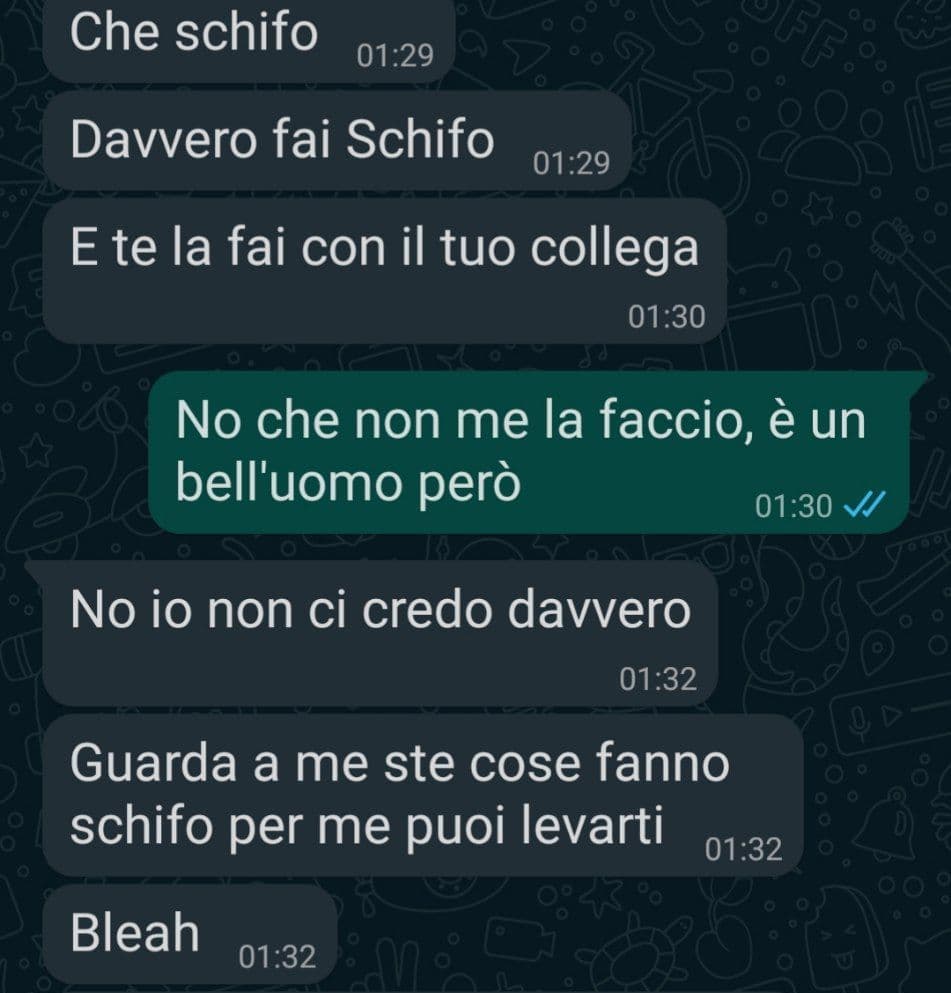Tap 'E te la fai con il tuo collega' message

click(x=384, y=271)
